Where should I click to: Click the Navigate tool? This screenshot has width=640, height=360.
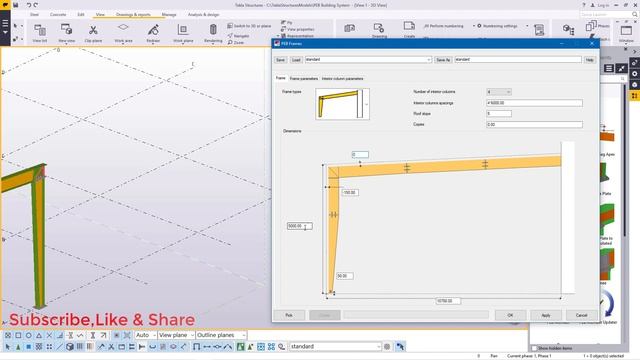(x=238, y=36)
